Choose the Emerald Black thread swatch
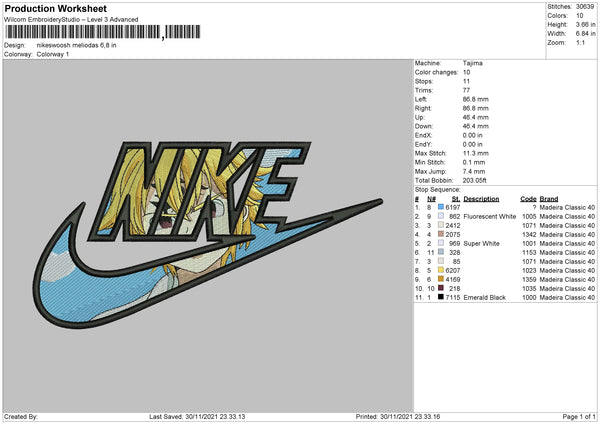 point(442,298)
